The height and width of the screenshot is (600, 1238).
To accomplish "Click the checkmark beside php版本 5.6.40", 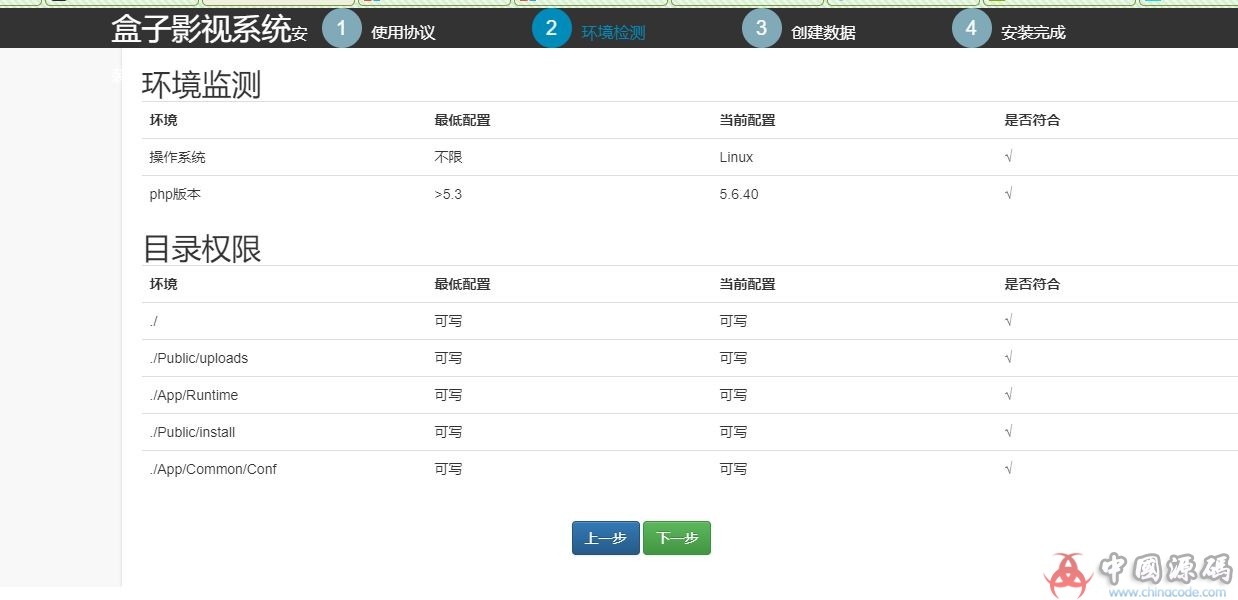I will pos(1008,194).
